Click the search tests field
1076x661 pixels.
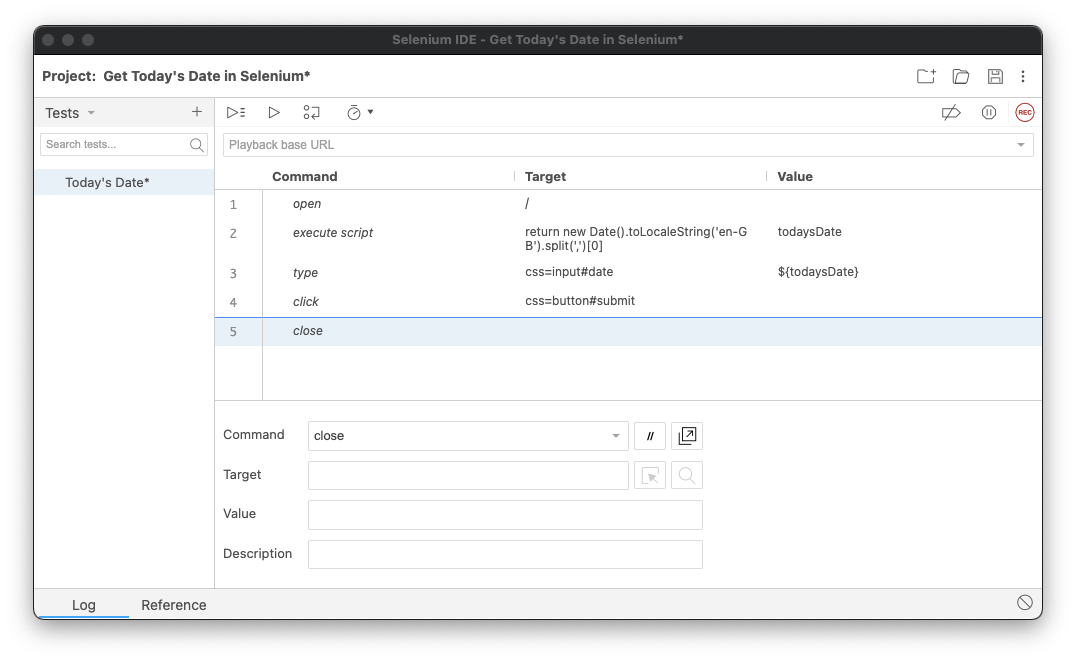point(115,144)
